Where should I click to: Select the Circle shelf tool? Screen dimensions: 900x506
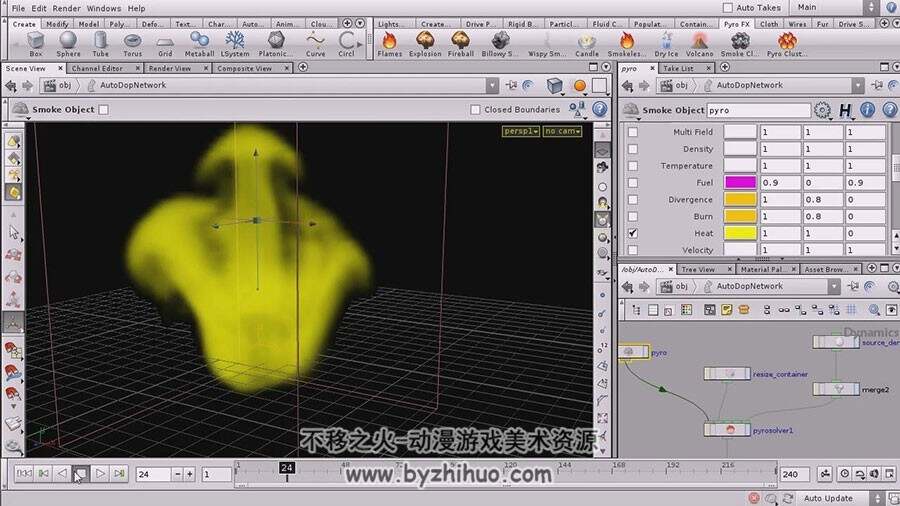click(x=346, y=44)
